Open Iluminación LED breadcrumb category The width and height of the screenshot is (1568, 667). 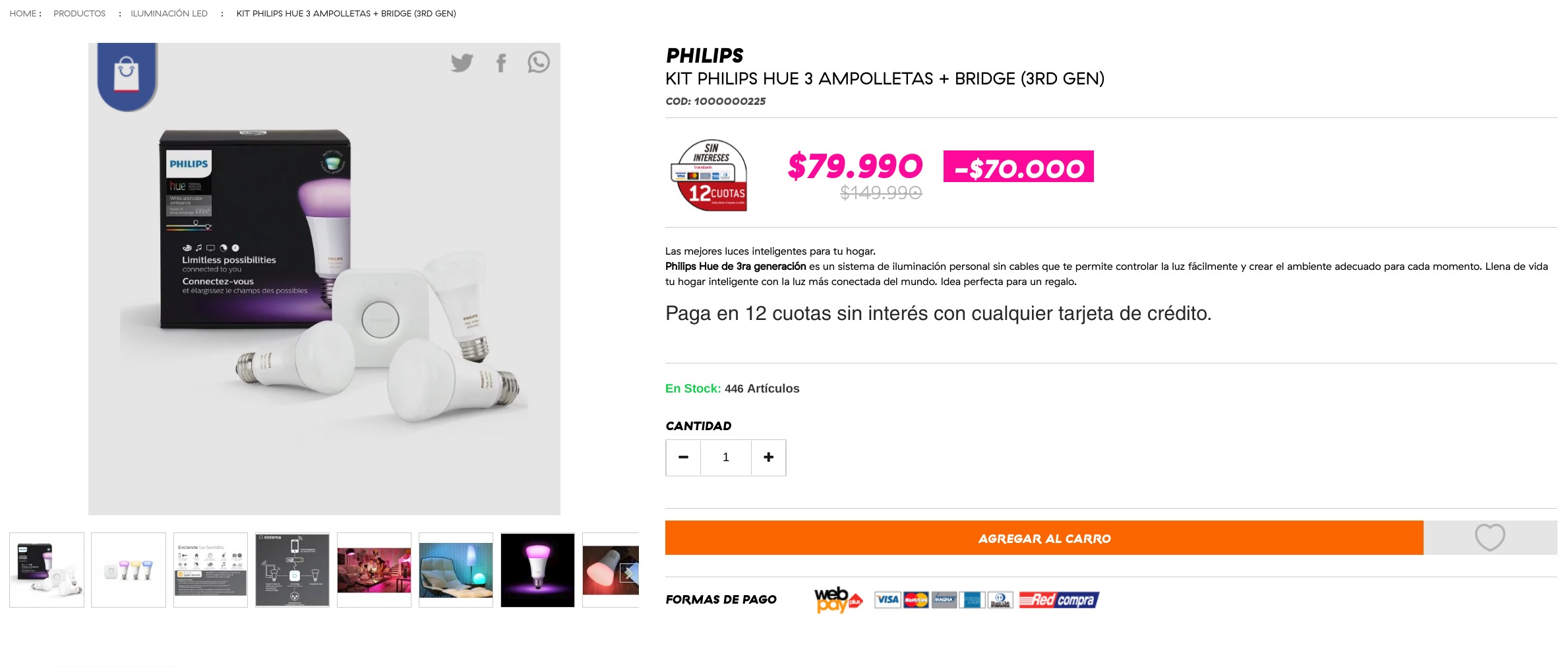(x=169, y=13)
